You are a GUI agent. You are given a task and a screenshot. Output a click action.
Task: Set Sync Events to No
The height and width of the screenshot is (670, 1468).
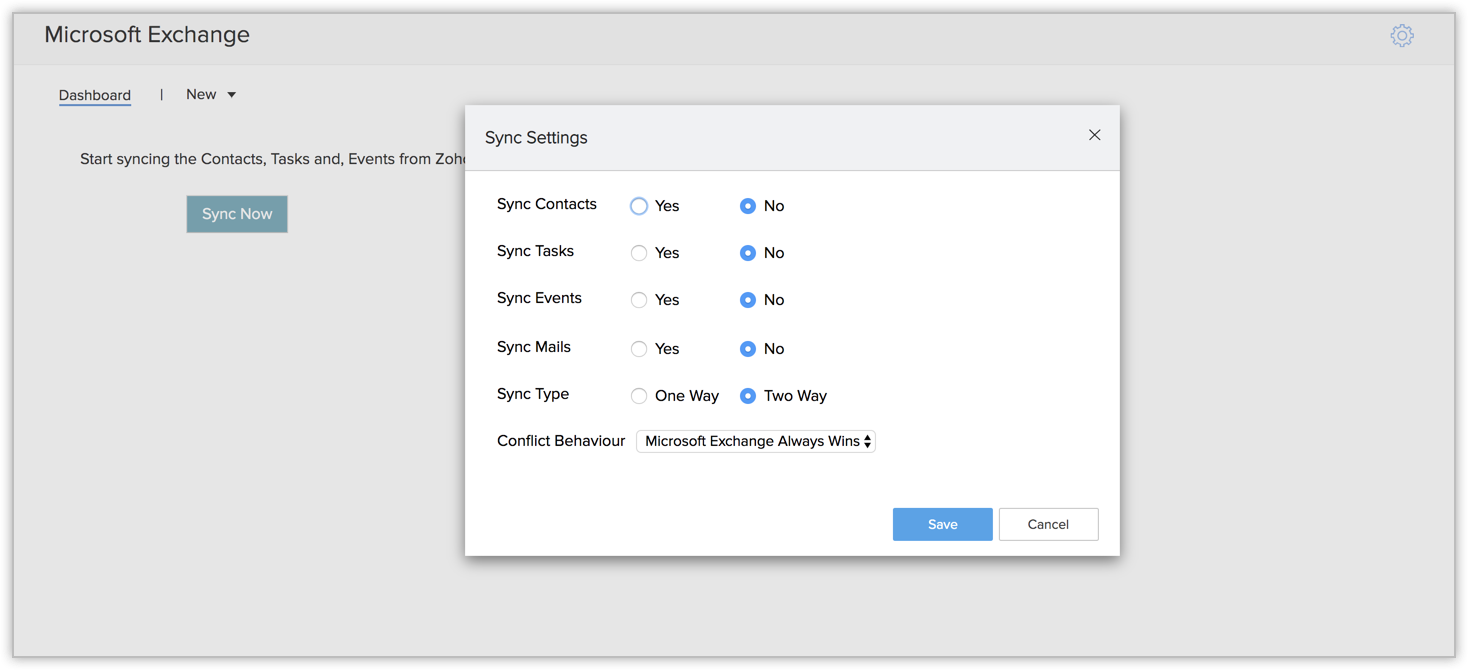747,300
